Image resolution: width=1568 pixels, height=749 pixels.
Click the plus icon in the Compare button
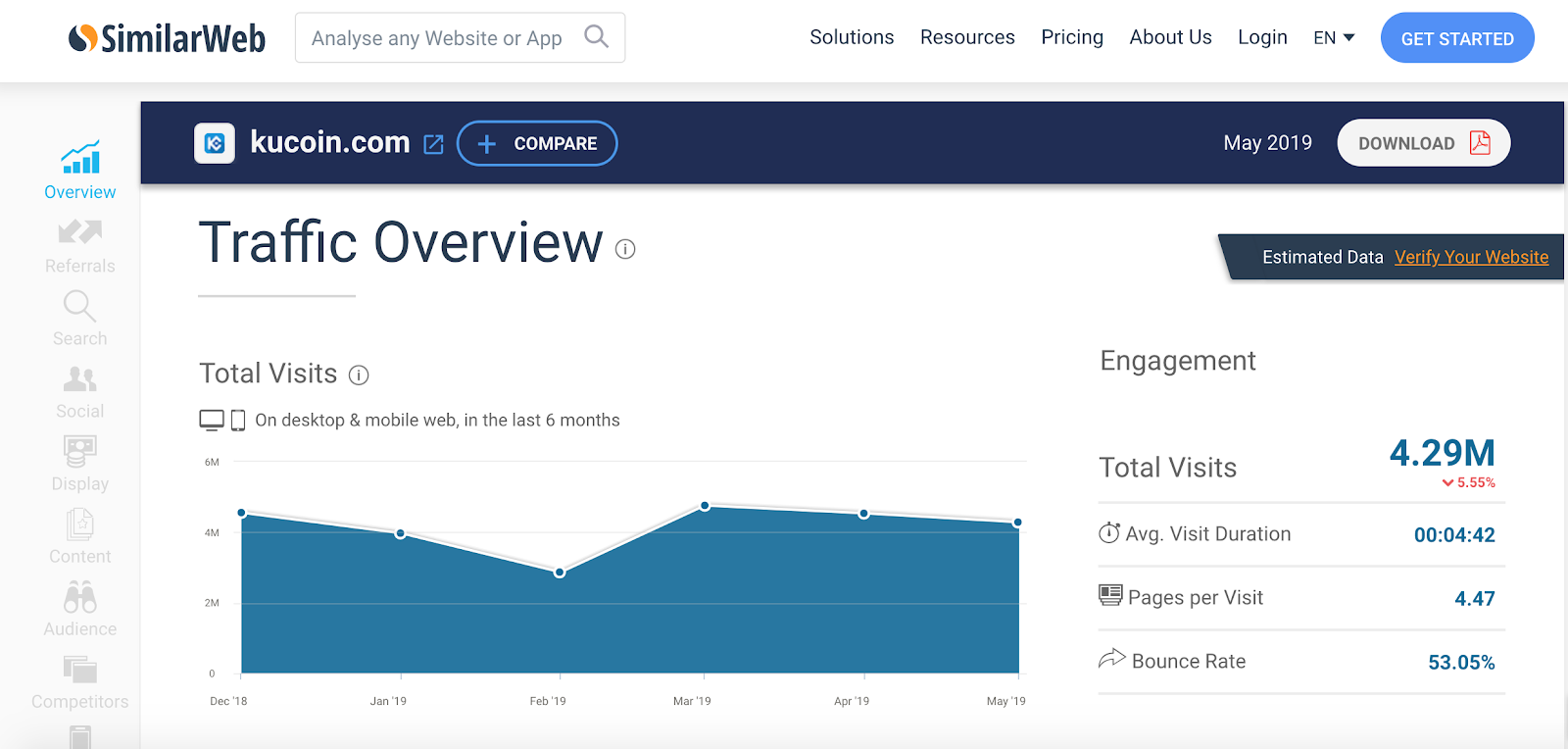tap(487, 144)
